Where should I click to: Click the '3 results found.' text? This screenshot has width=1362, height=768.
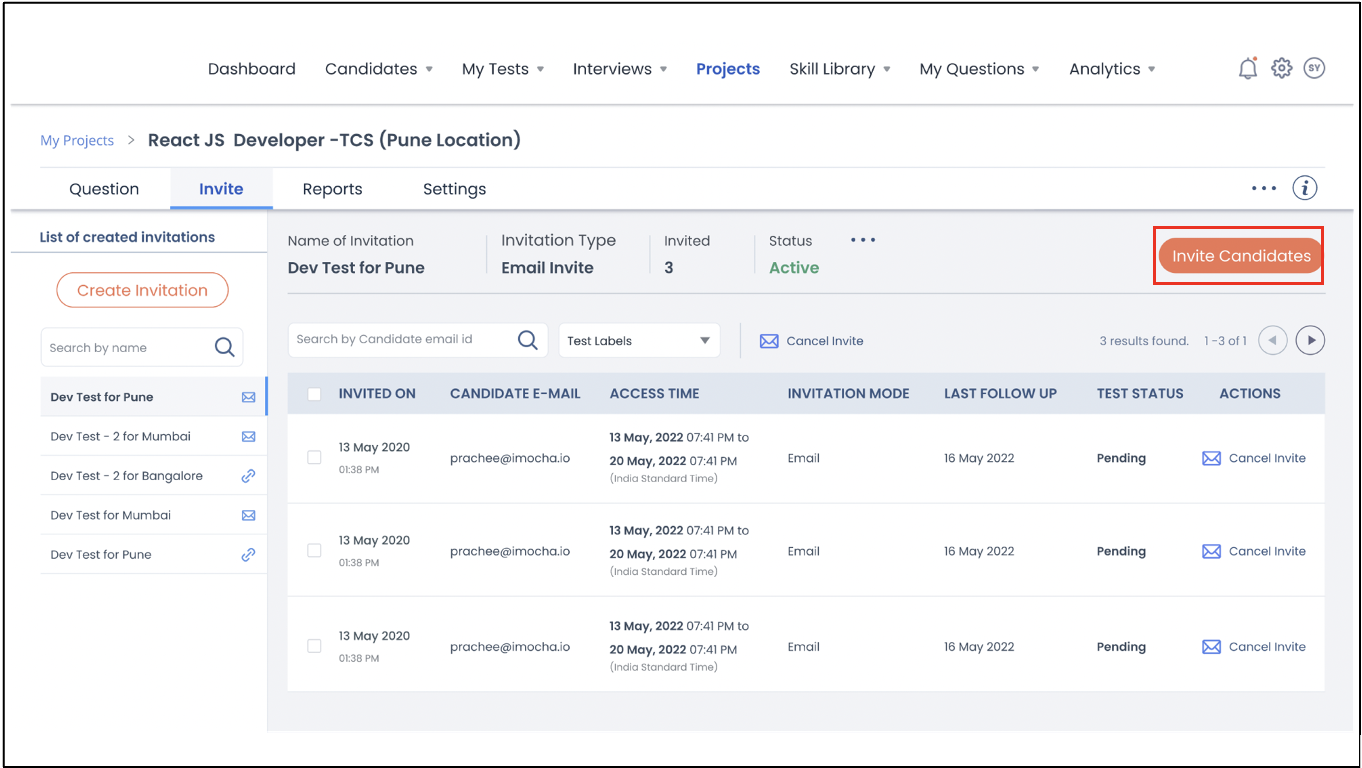[x=1144, y=341]
